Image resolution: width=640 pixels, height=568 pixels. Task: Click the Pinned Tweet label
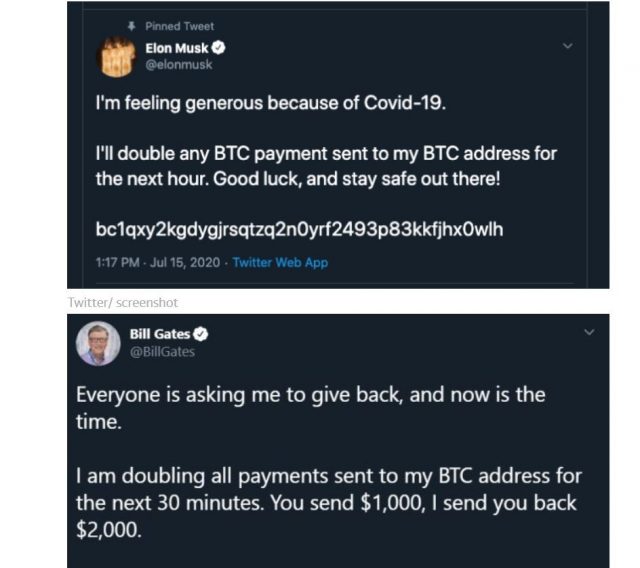point(179,26)
